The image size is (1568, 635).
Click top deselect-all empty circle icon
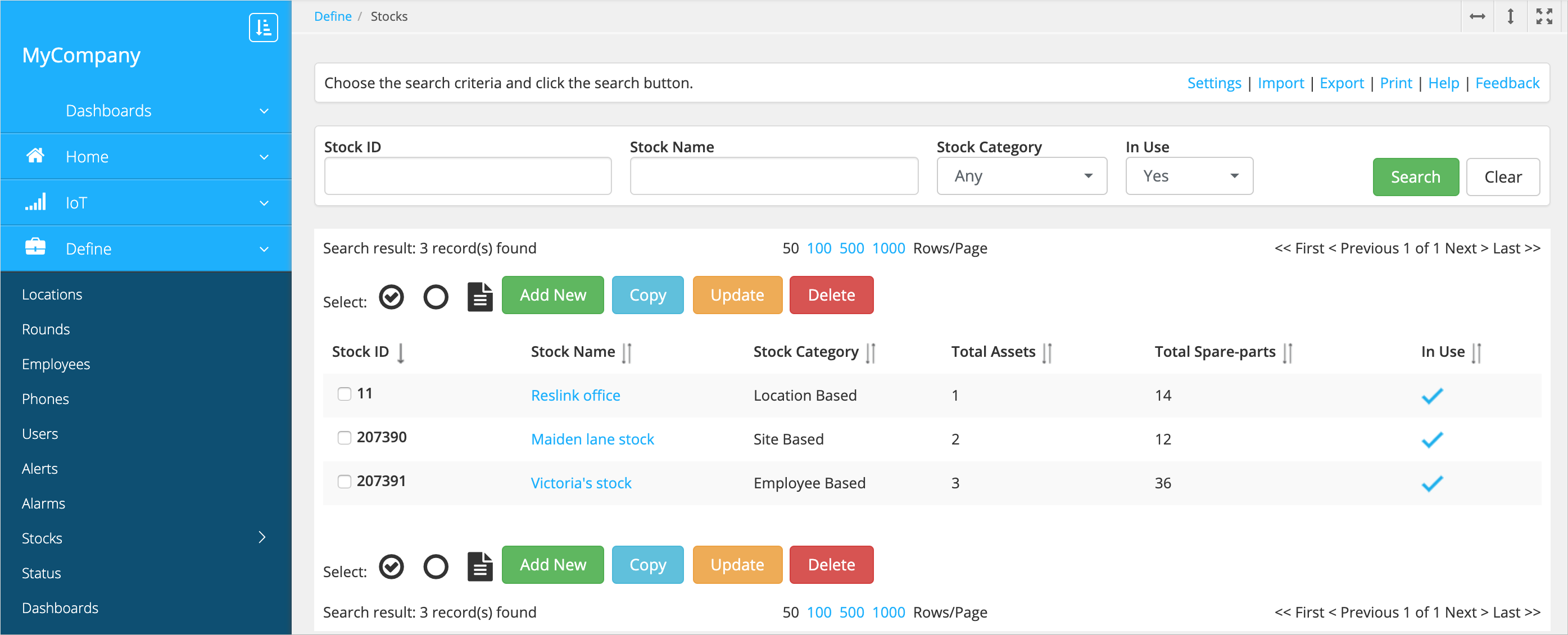click(435, 297)
